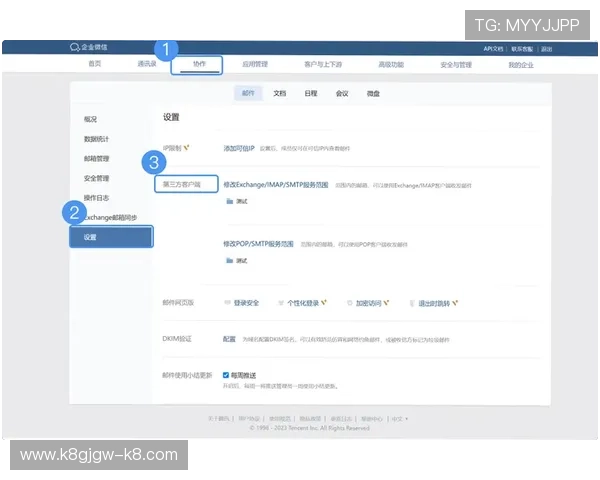Open 概况 in the left sidebar
Viewport: 600px width, 480px height.
click(90, 119)
